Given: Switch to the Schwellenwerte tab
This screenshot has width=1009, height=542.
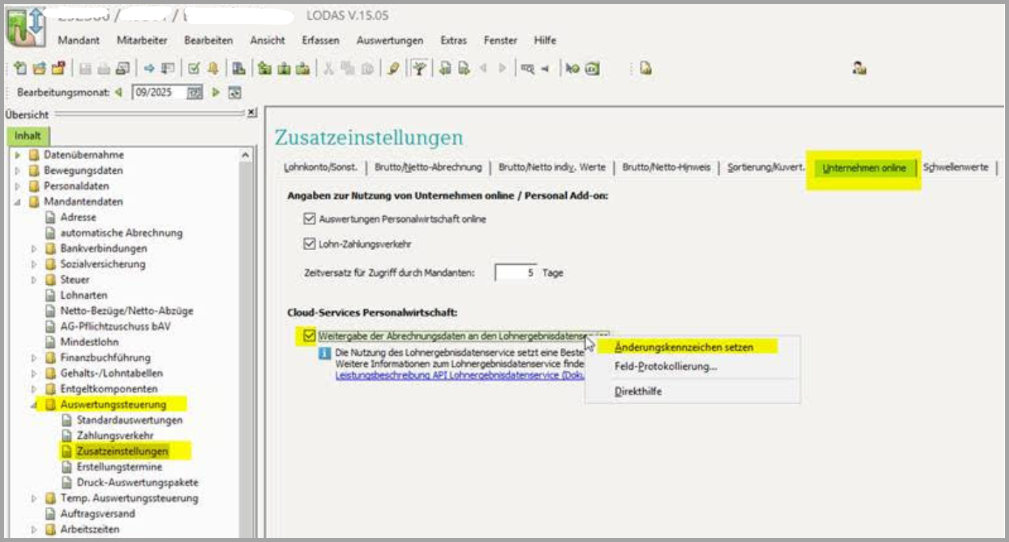Looking at the screenshot, I should (955, 168).
